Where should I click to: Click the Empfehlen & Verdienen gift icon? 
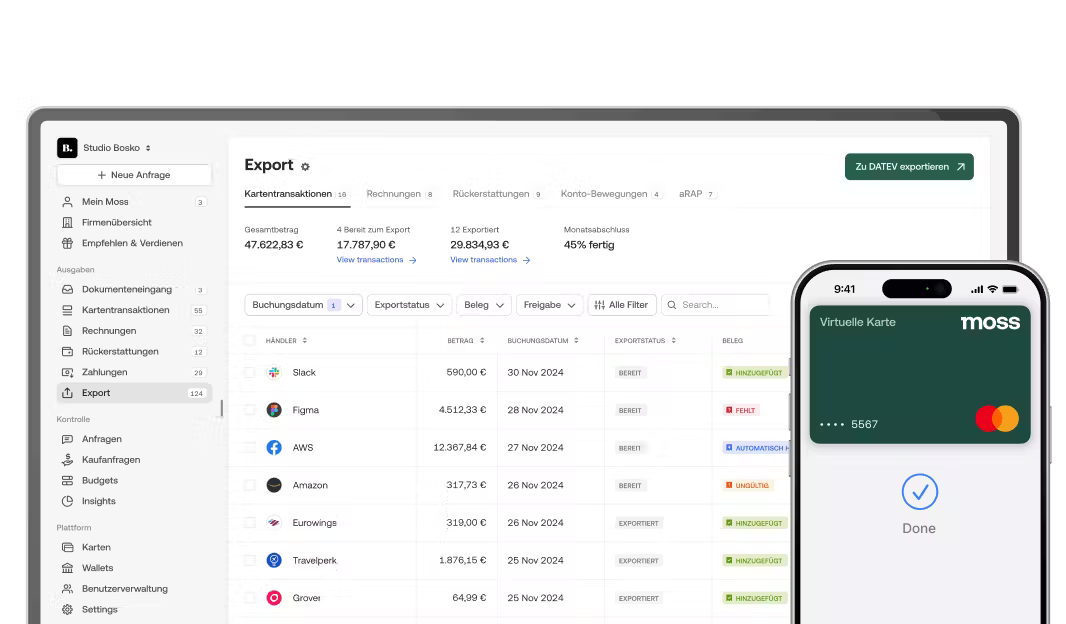pyautogui.click(x=67, y=243)
